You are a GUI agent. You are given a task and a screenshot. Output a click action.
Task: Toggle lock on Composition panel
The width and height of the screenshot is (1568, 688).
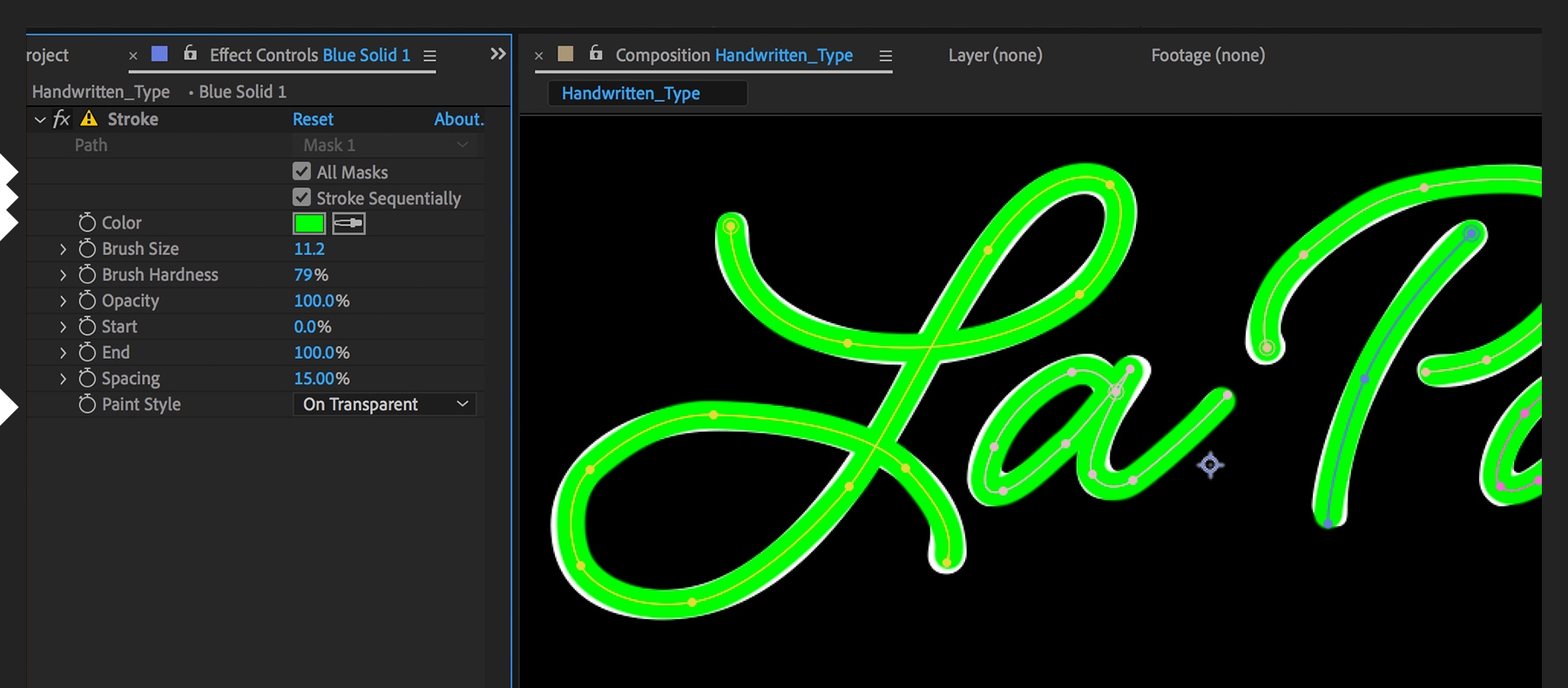[x=596, y=53]
